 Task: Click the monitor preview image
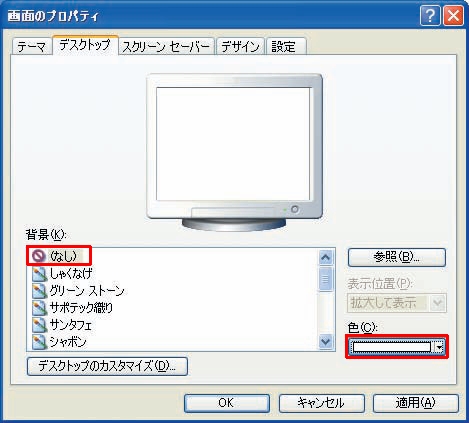click(234, 152)
